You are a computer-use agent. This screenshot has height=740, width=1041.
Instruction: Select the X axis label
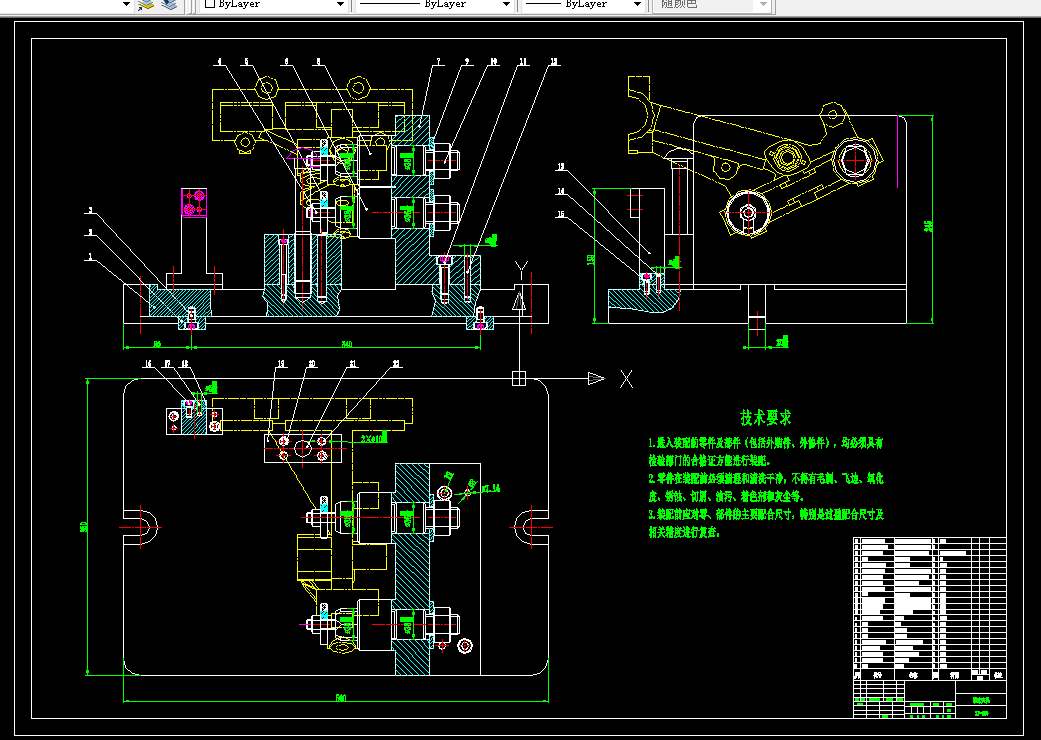point(626,379)
